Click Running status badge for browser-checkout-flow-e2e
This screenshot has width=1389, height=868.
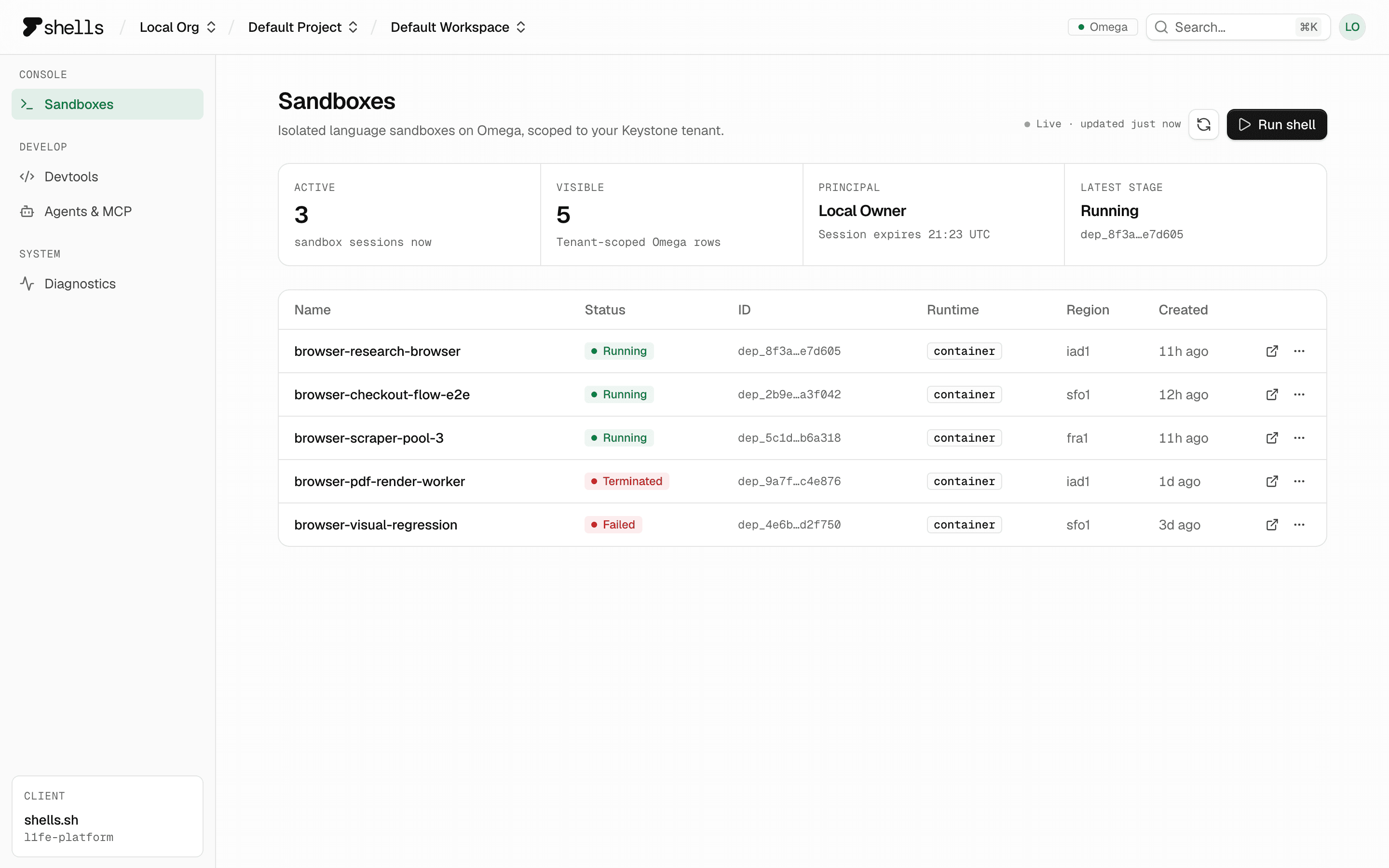pyautogui.click(x=619, y=394)
